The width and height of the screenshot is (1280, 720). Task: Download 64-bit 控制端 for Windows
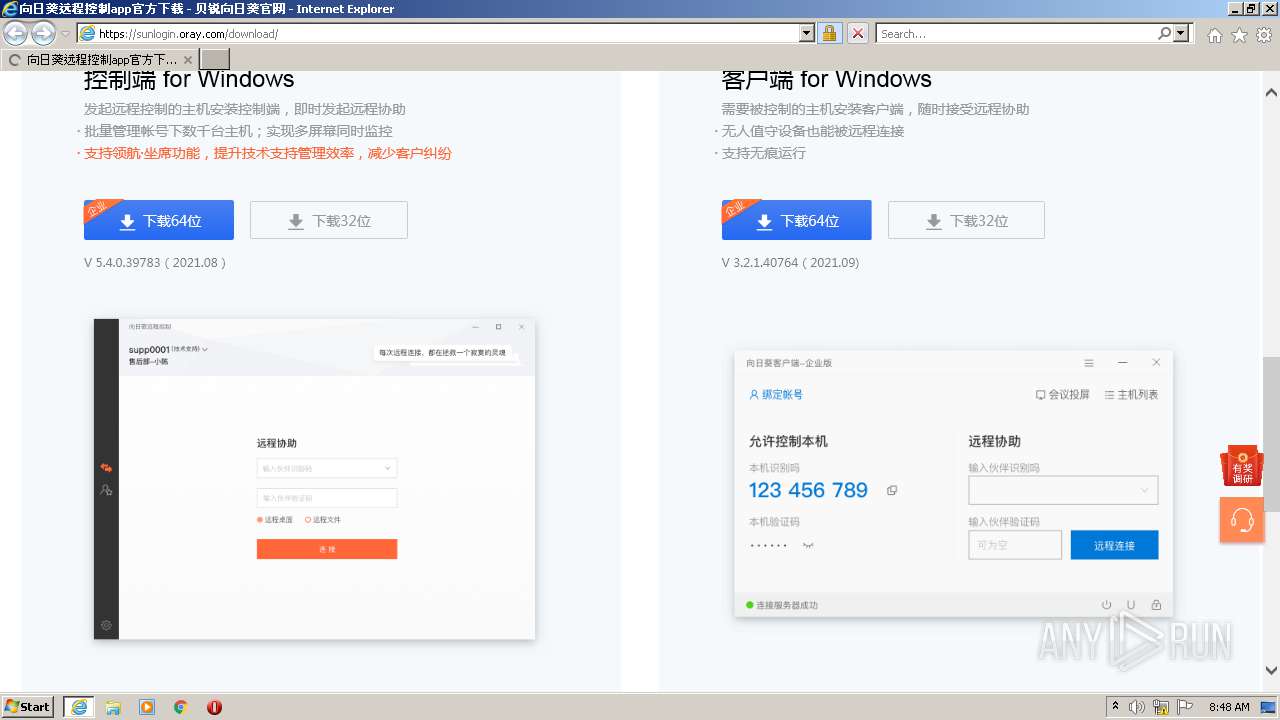click(x=159, y=220)
